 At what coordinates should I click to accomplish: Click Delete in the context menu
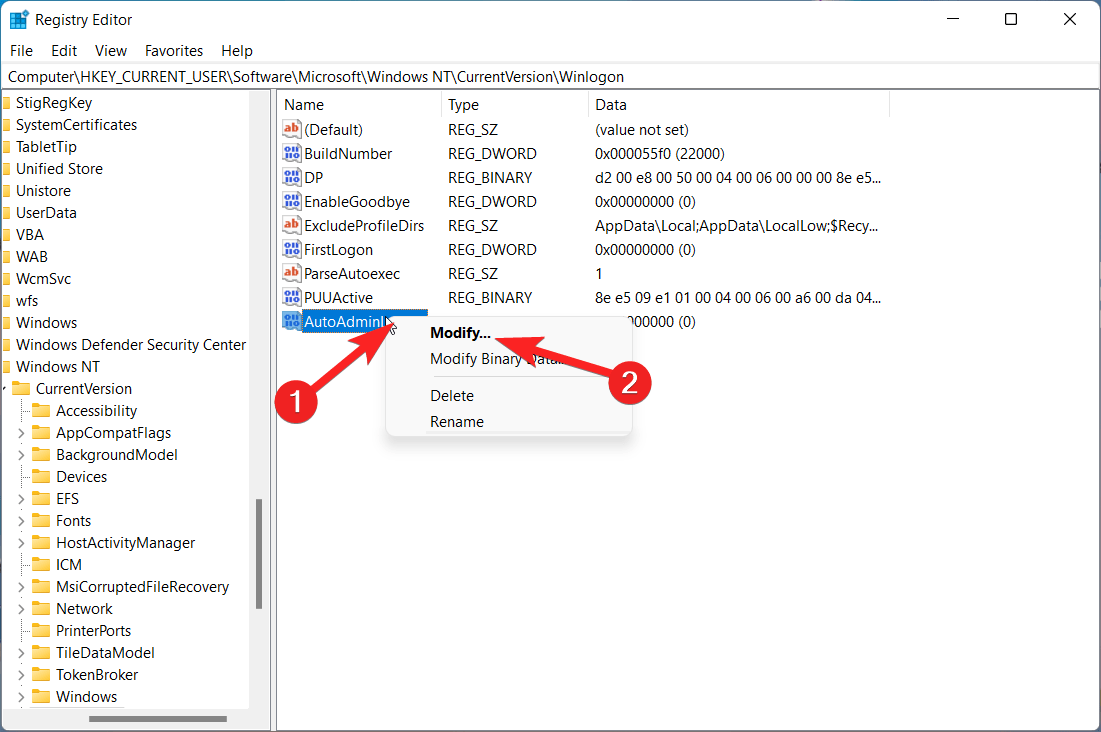tap(451, 395)
